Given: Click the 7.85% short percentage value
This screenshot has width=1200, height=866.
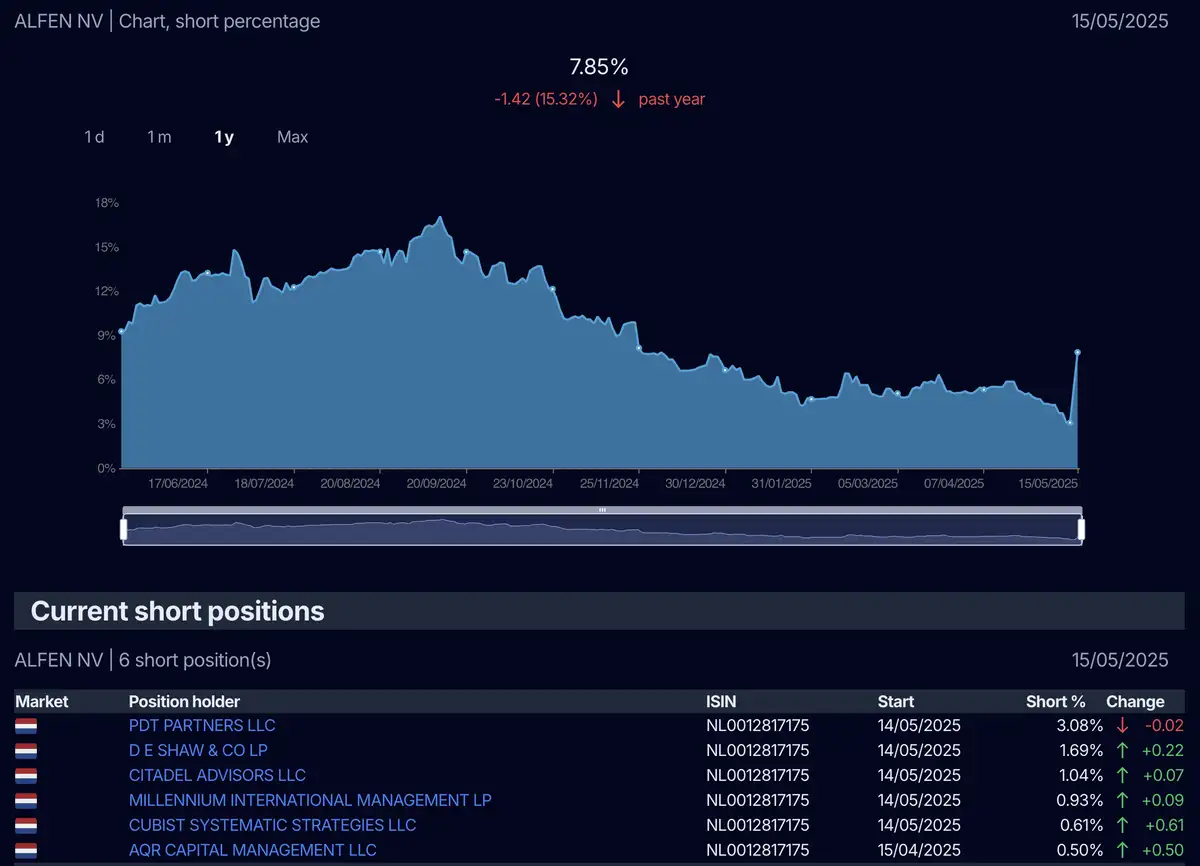Looking at the screenshot, I should (599, 67).
